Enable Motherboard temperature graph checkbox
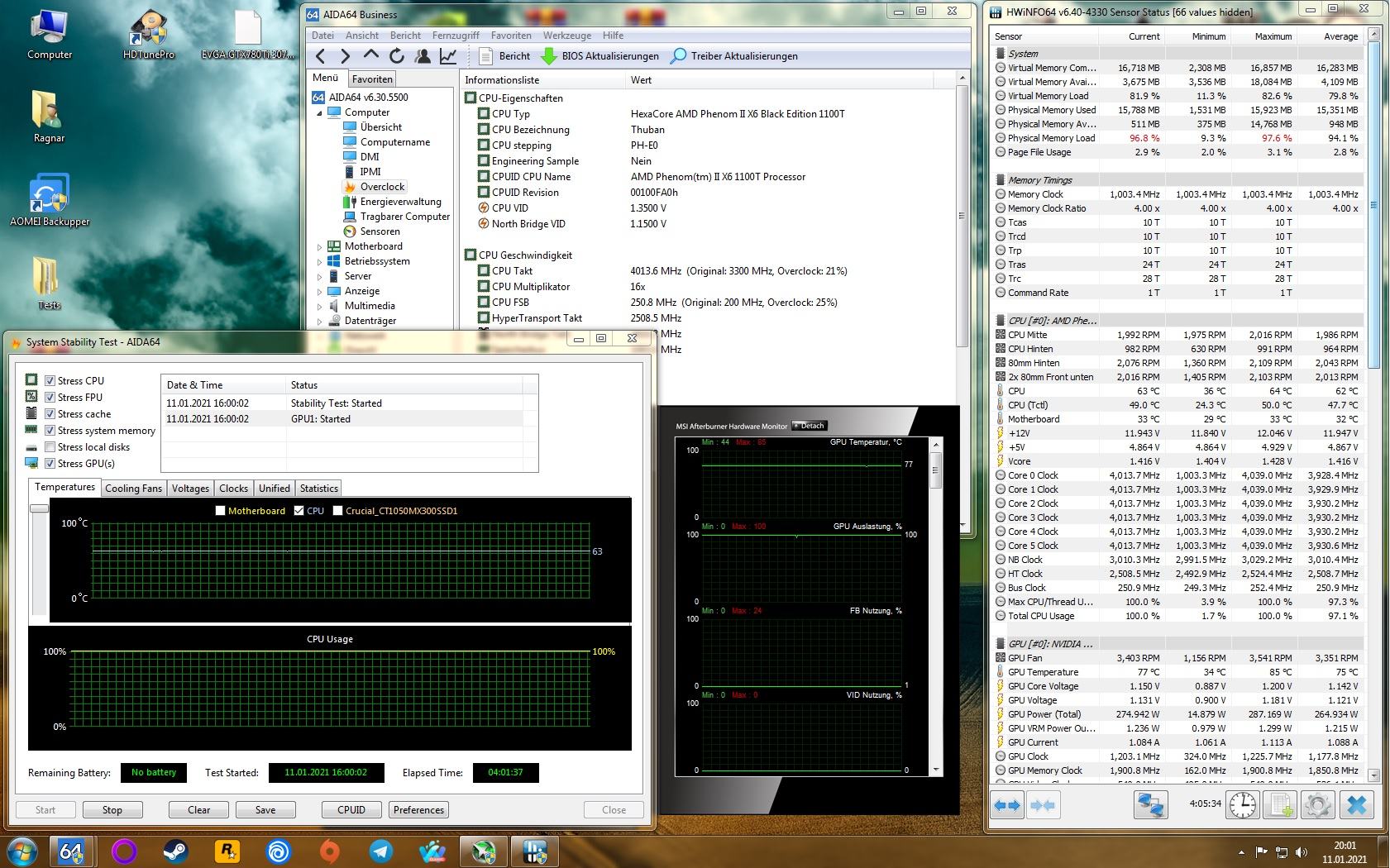1390x868 pixels. tap(220, 511)
